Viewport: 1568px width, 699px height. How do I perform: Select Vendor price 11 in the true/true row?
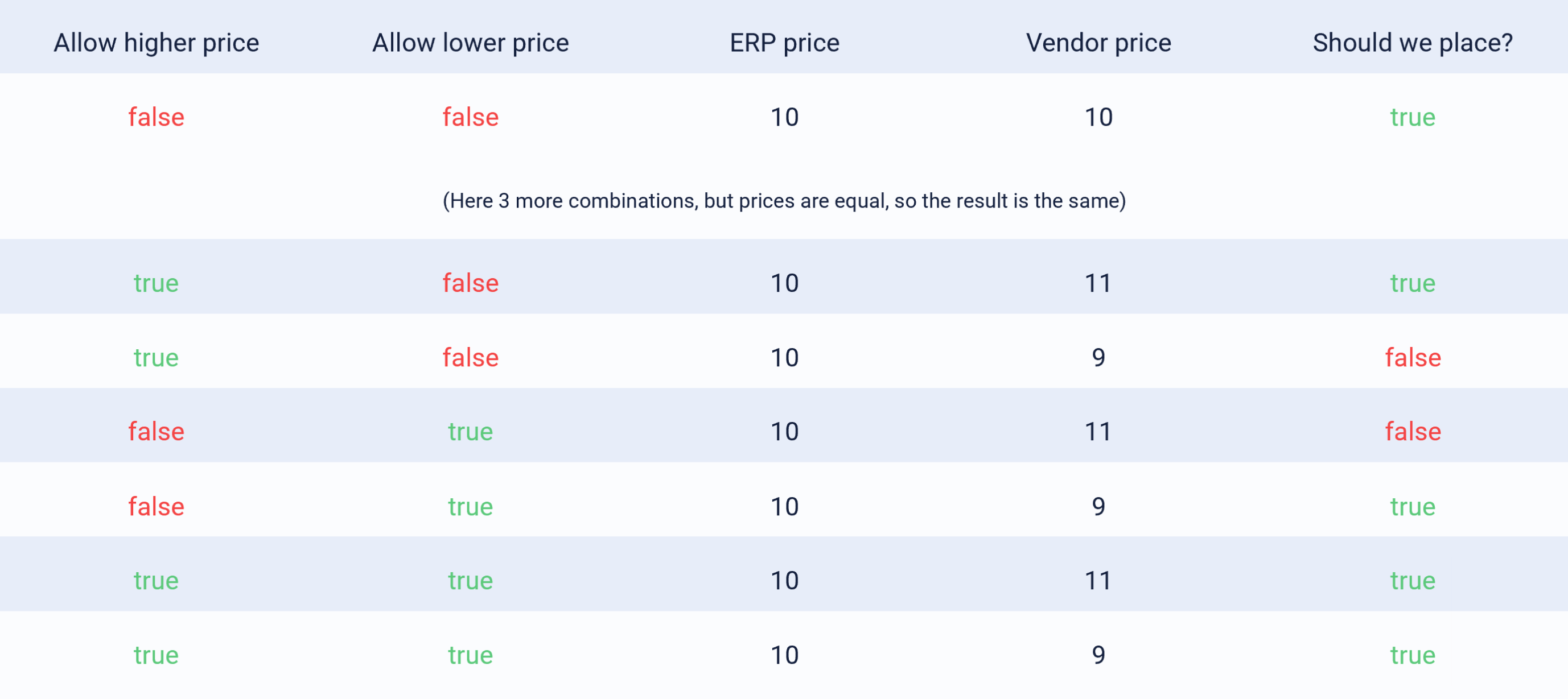1098,580
